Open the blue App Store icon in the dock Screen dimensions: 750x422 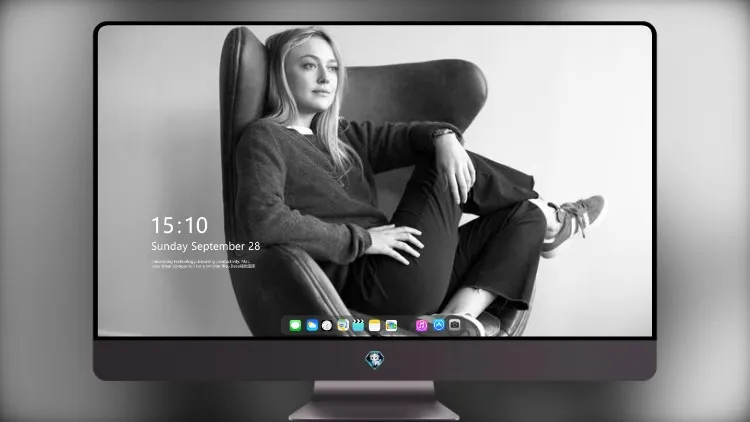coord(439,325)
